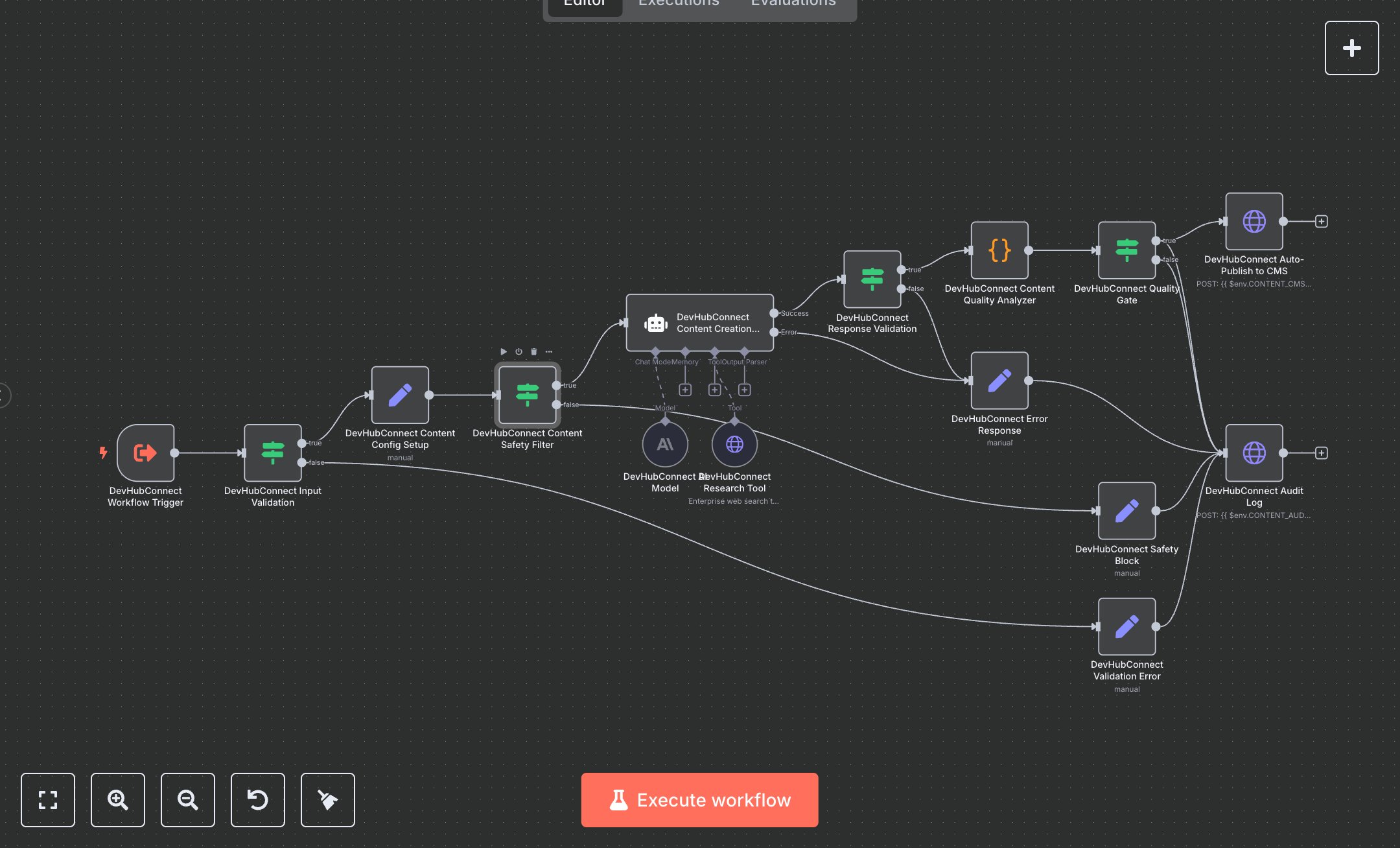Click the zoom in canvas icon
Screen dimensions: 1400x848
point(117,799)
